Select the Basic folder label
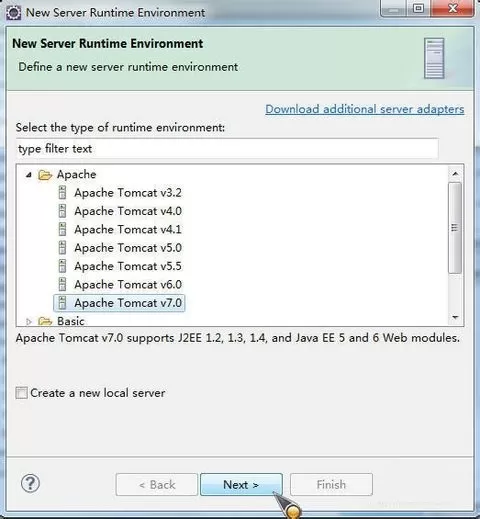 coord(70,321)
